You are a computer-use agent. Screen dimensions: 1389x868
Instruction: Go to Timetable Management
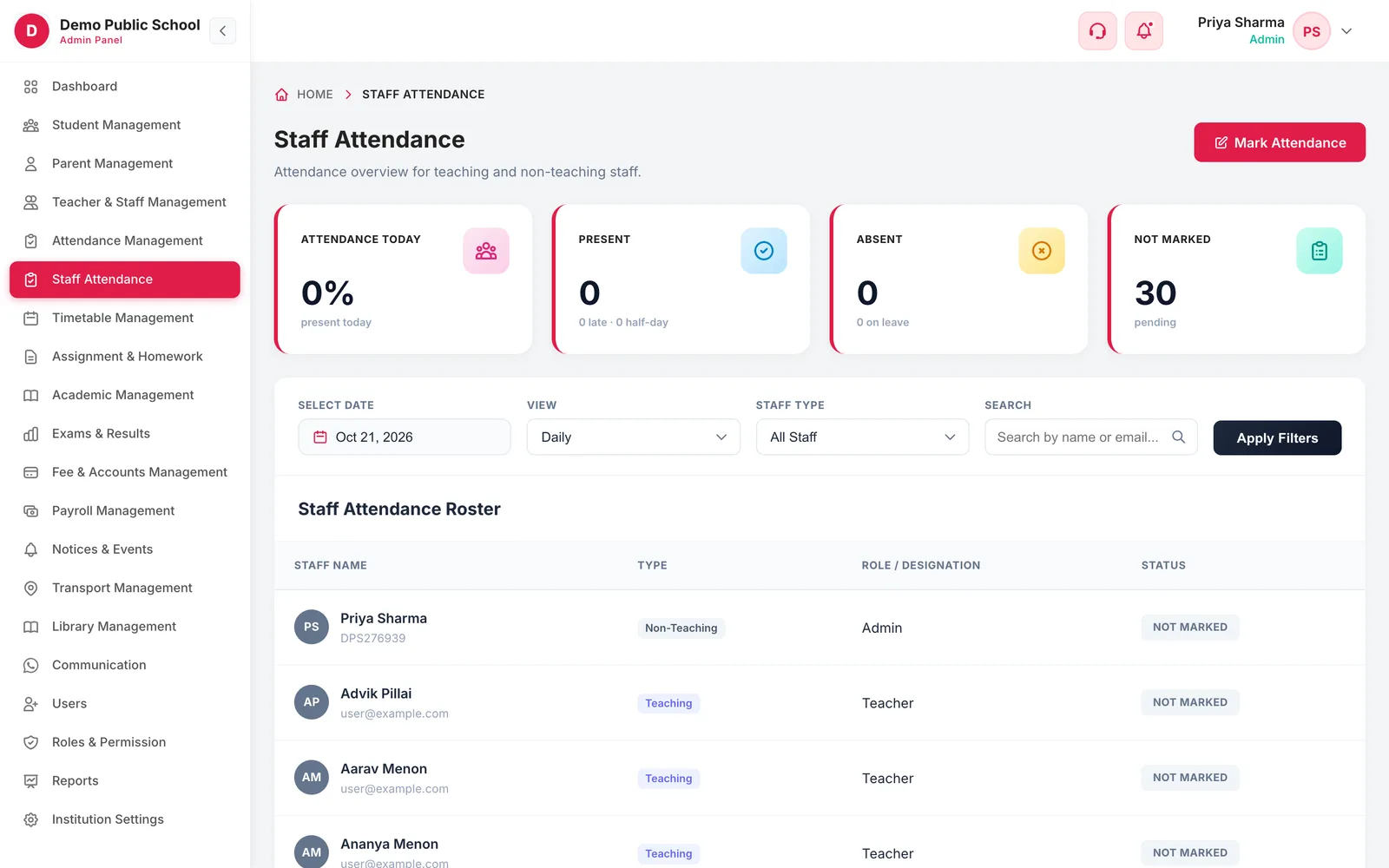tap(125, 318)
